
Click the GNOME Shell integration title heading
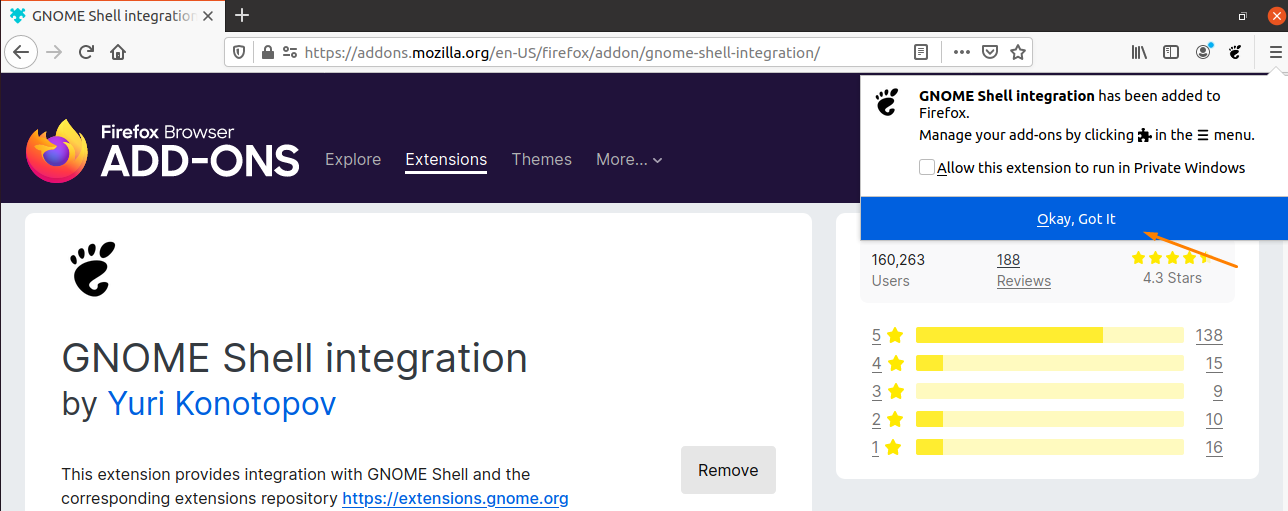(294, 357)
